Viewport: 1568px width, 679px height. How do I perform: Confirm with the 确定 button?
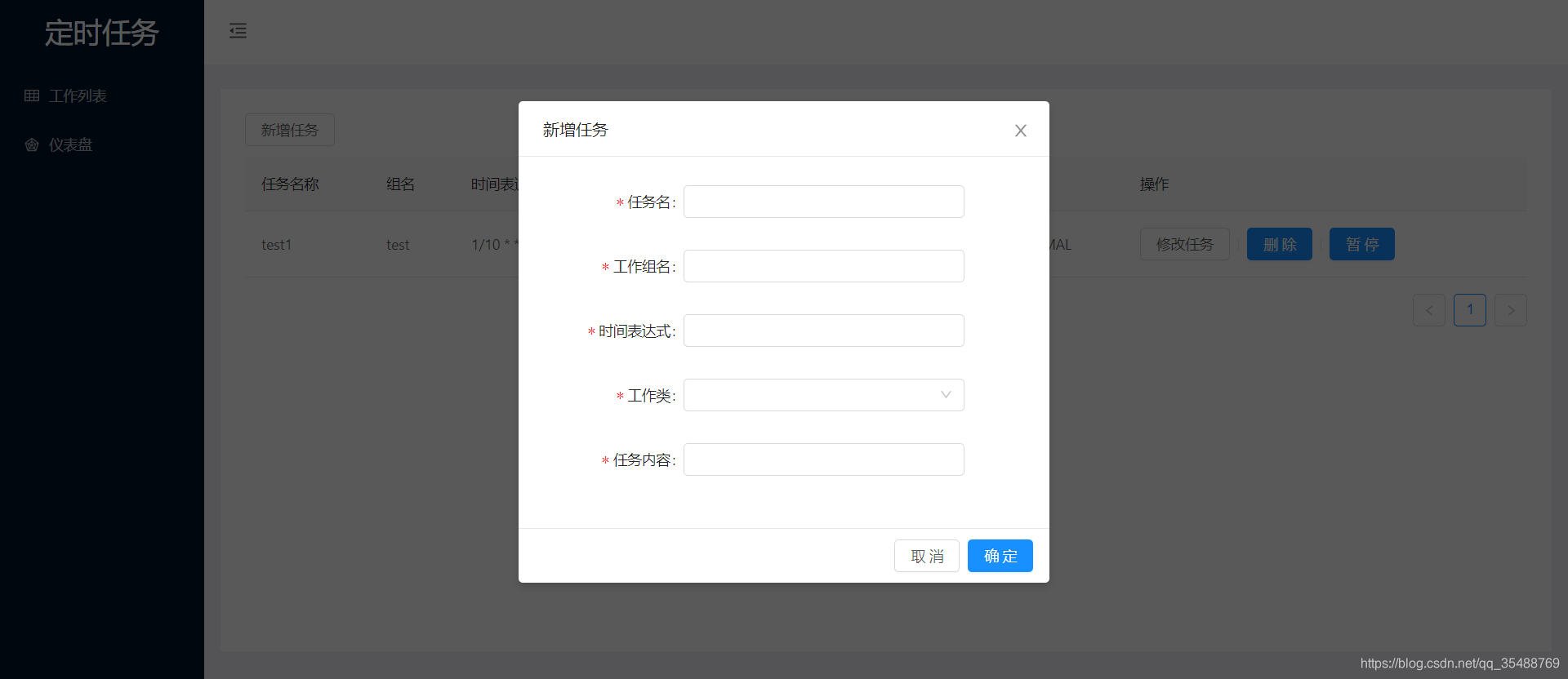(1000, 556)
